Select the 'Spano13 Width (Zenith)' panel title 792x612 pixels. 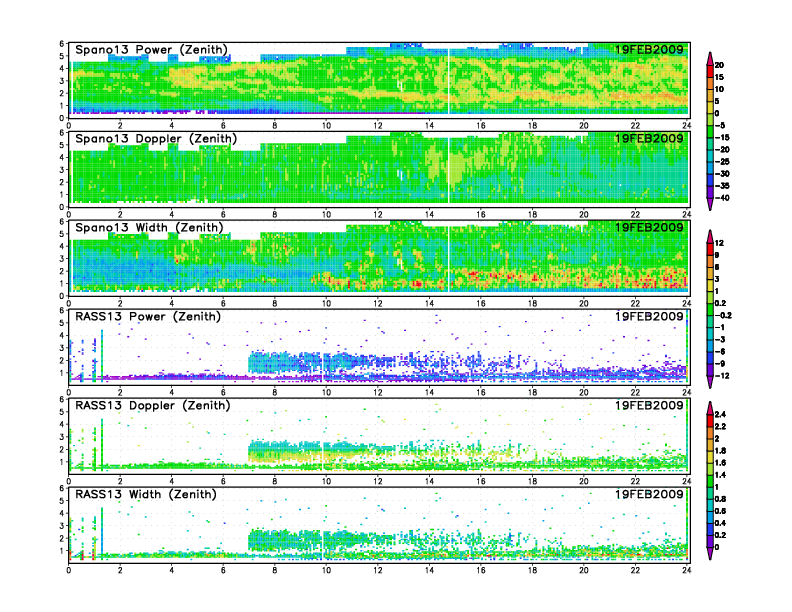(x=151, y=228)
